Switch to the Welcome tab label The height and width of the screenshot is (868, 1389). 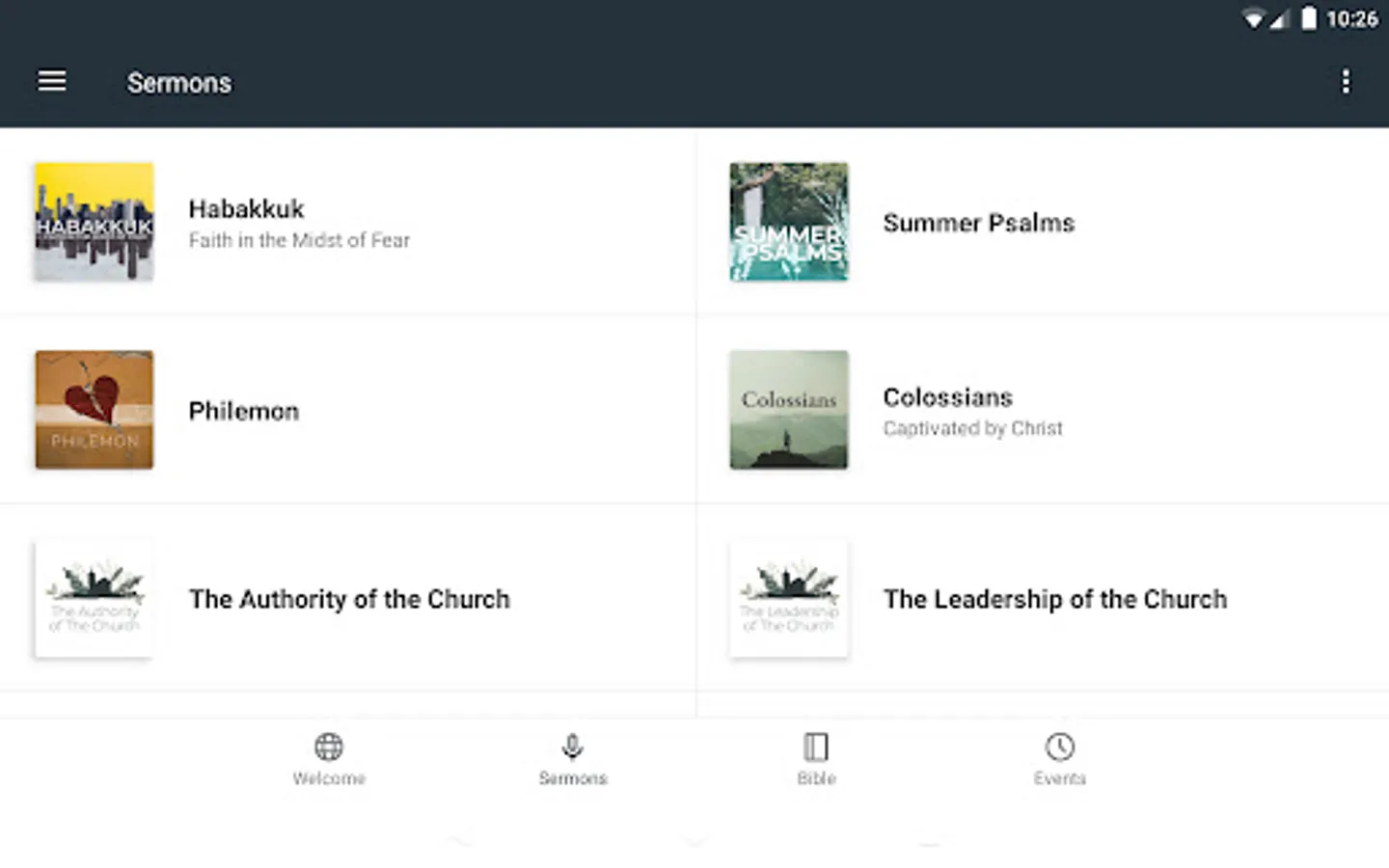[329, 778]
